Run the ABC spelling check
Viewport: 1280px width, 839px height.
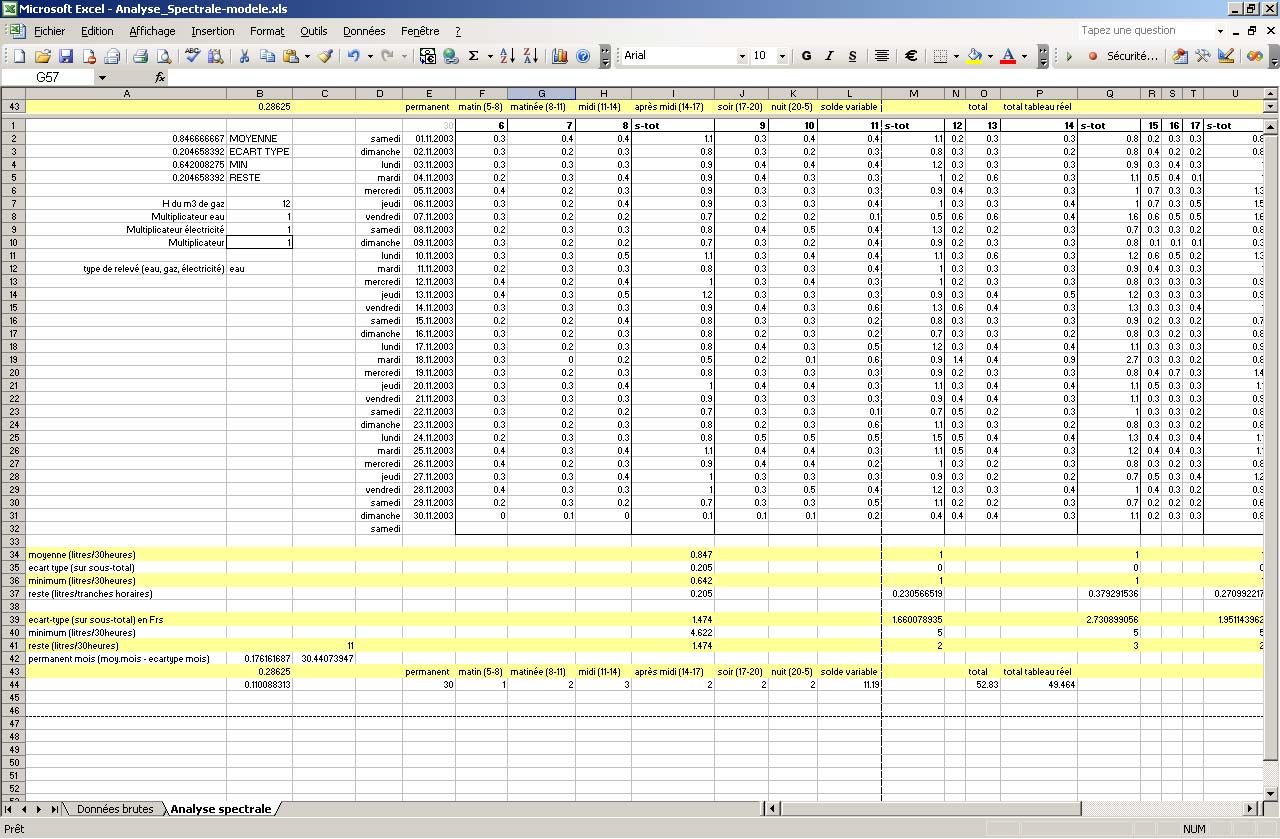click(x=164, y=57)
